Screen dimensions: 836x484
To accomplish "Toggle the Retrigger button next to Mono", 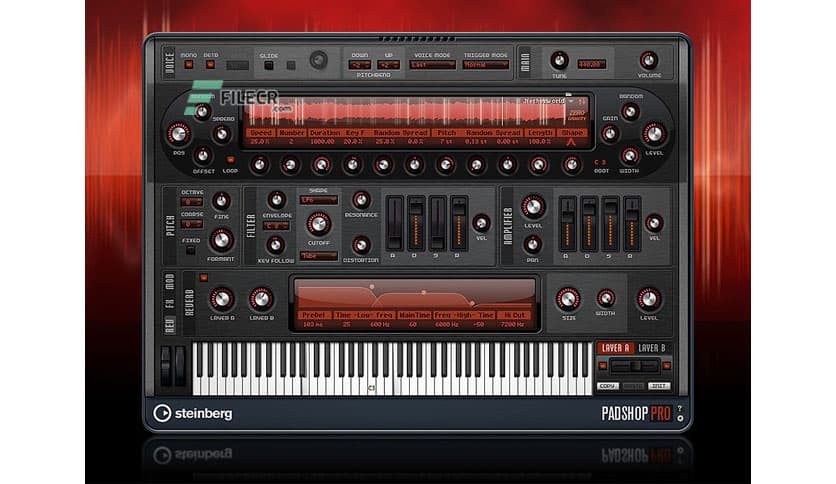I will point(210,66).
